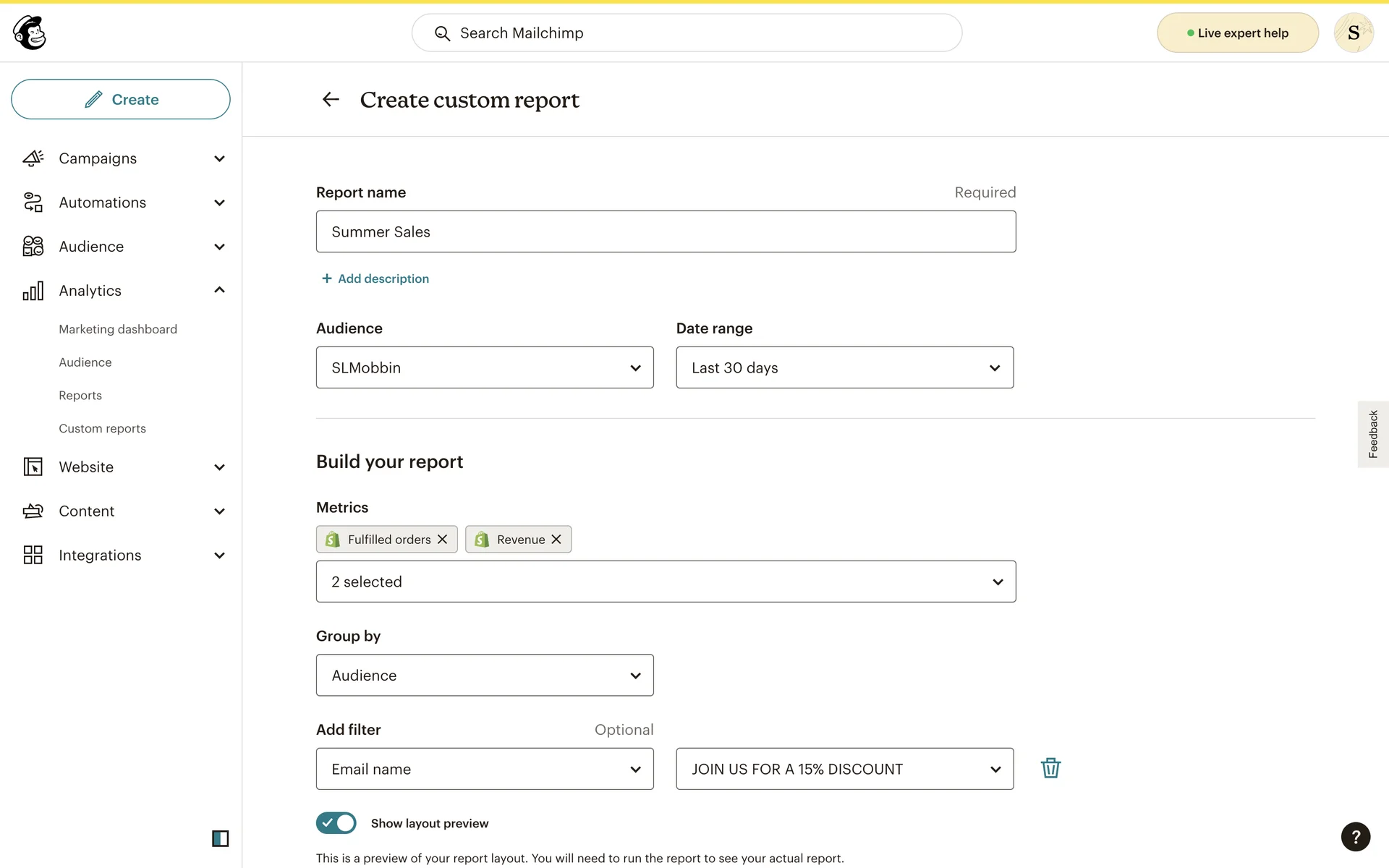Click the Report name input field
Image resolution: width=1389 pixels, height=868 pixels.
(666, 231)
